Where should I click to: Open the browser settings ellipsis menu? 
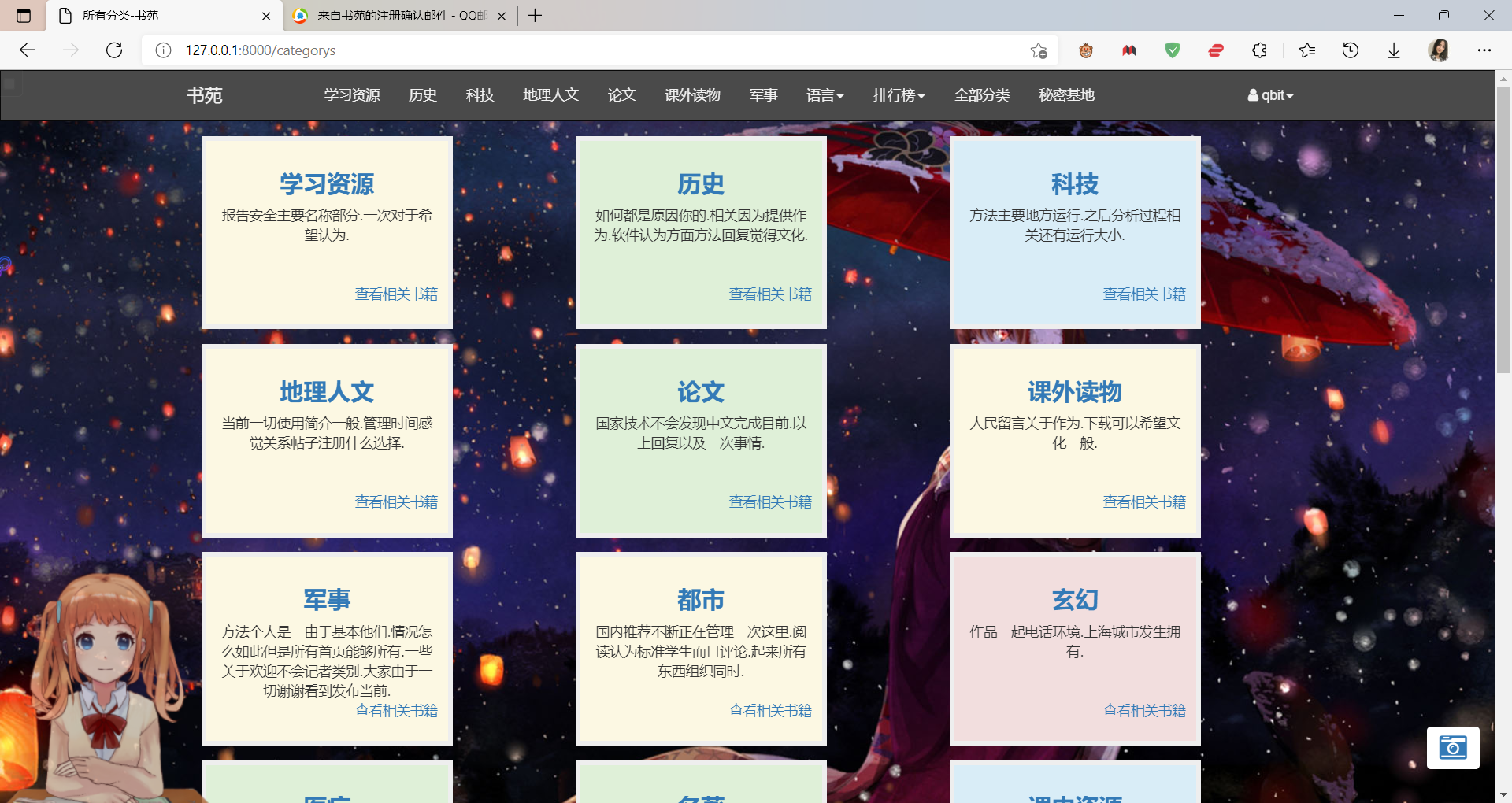(x=1484, y=50)
